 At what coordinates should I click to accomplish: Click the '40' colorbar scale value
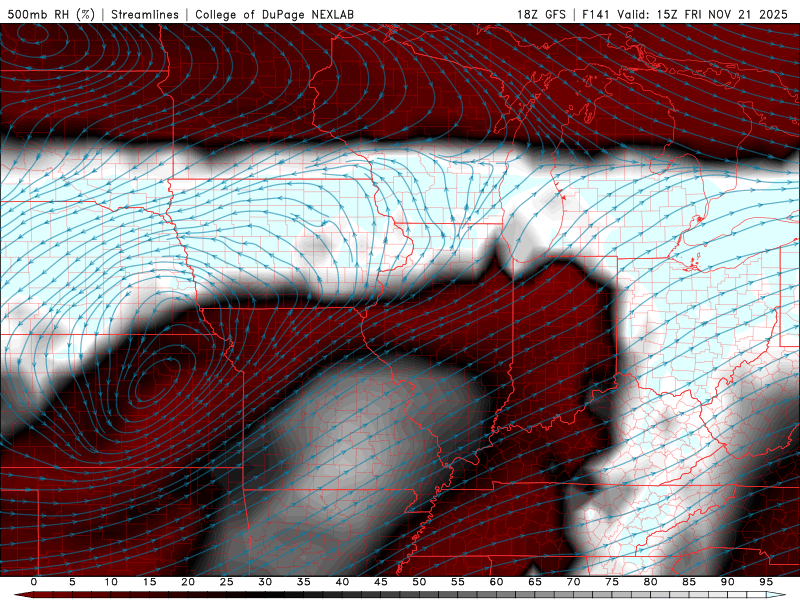342,582
